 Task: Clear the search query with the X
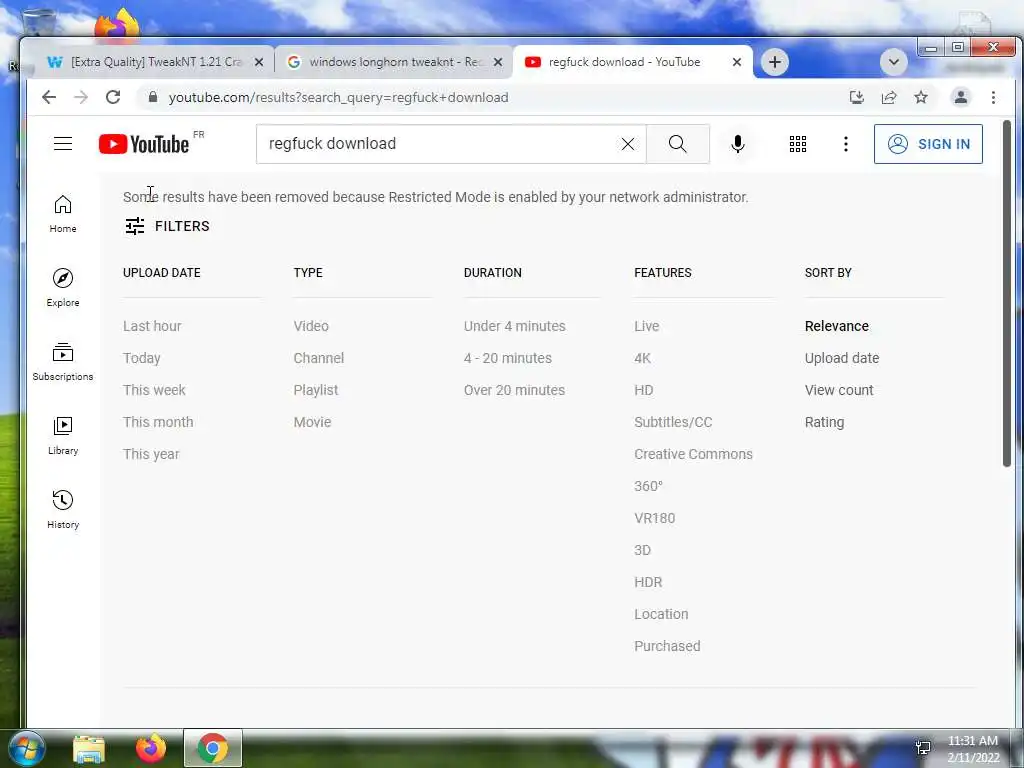click(x=628, y=144)
